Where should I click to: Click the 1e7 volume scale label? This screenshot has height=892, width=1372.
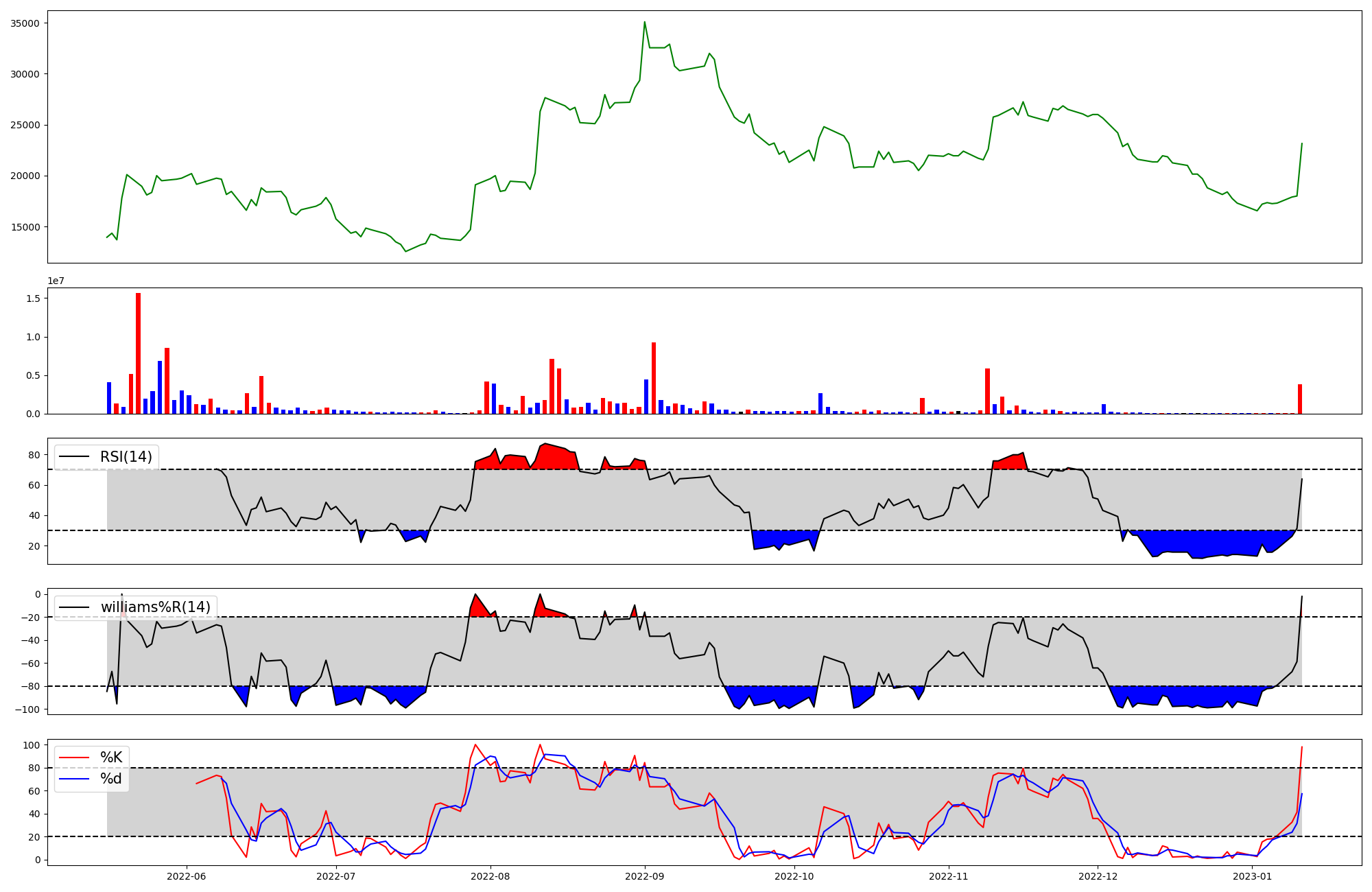[x=56, y=281]
